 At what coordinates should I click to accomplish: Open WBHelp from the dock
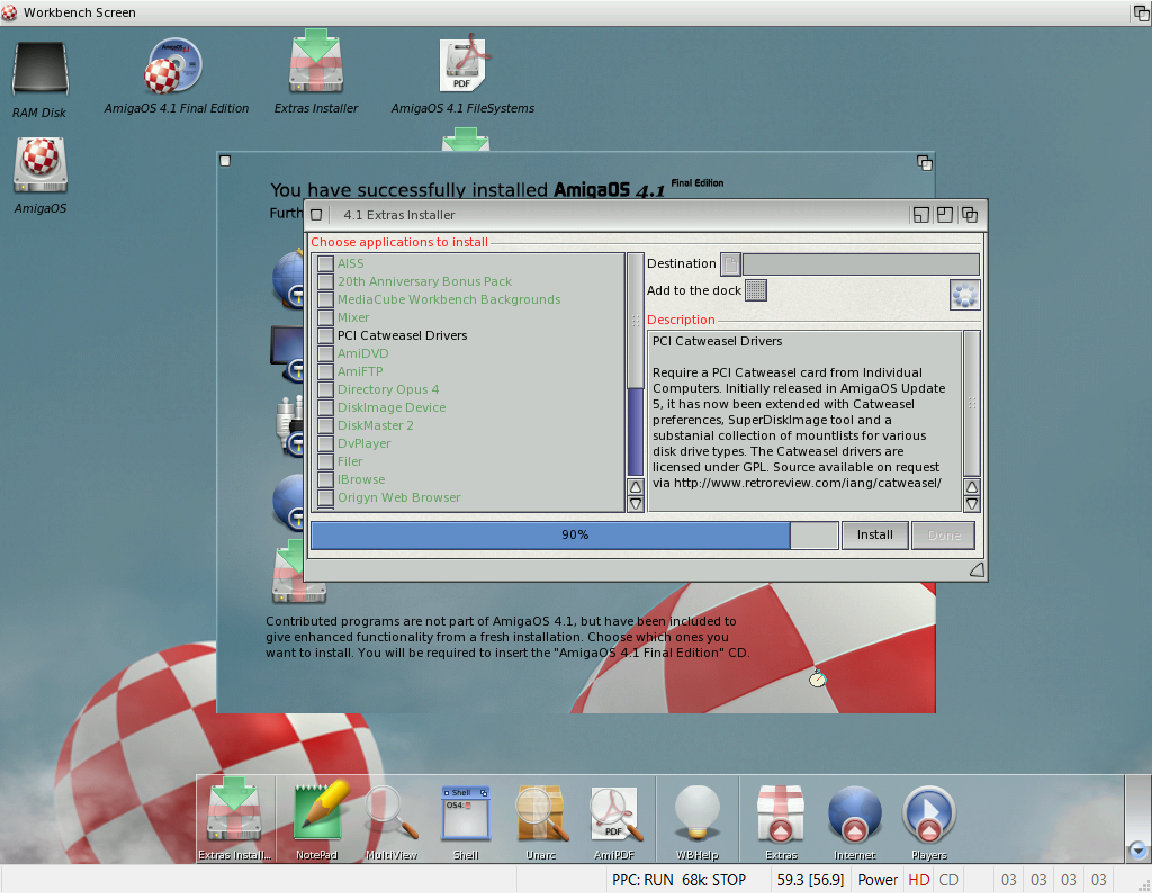tap(696, 813)
